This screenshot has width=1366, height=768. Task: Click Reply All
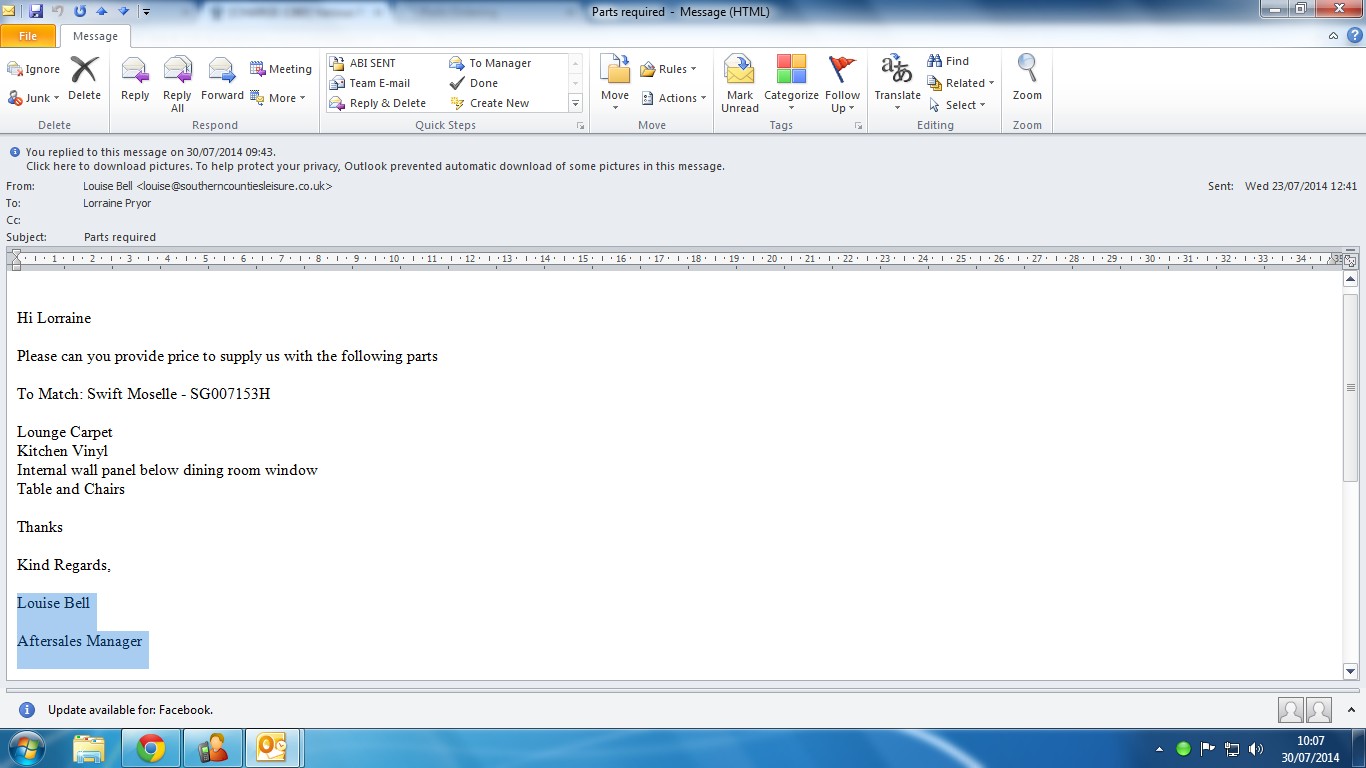pos(177,84)
